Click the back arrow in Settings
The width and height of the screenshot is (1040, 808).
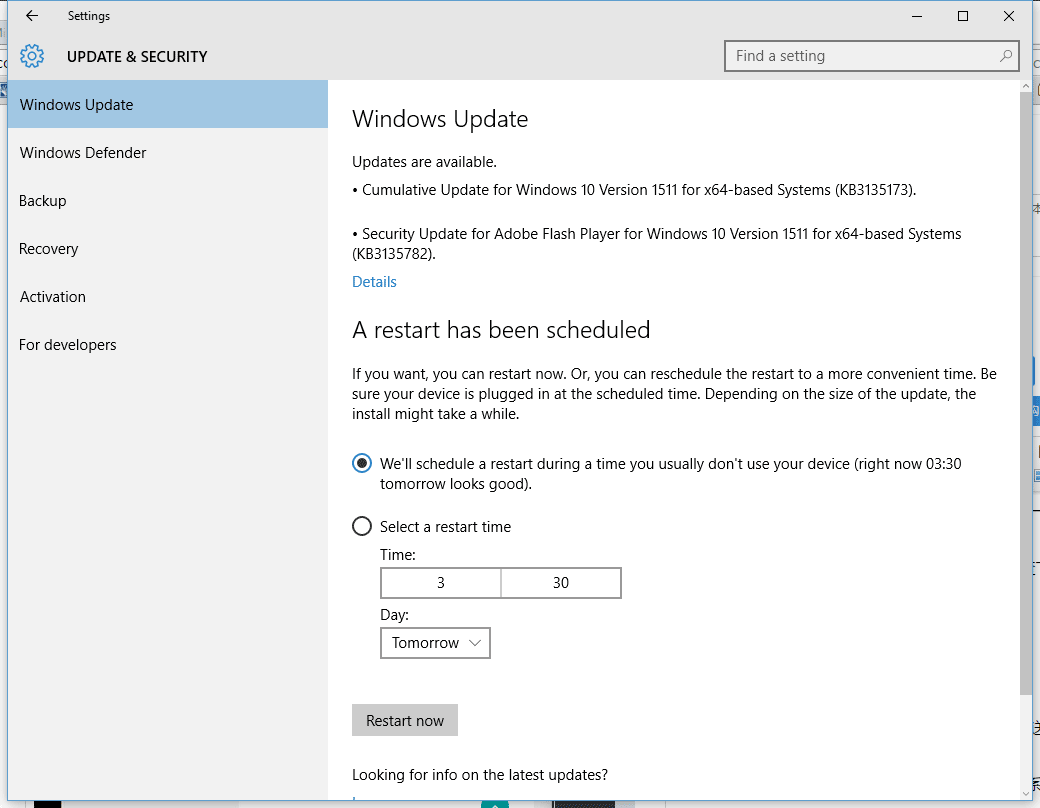(x=32, y=16)
